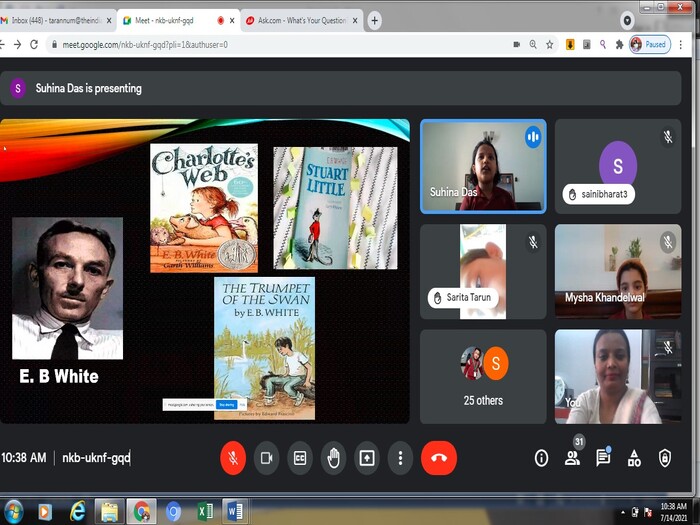Open Excel from the taskbar
Screen dimensions: 700x525
204,511
